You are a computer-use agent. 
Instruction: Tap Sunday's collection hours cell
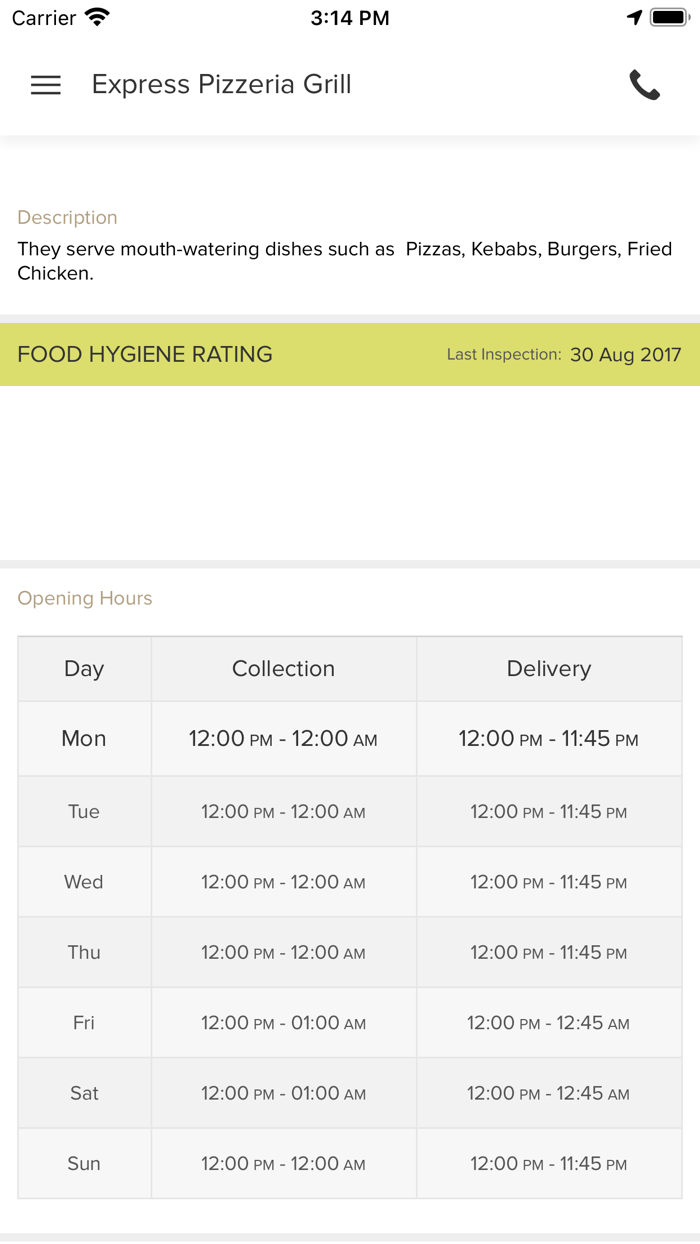click(283, 1164)
